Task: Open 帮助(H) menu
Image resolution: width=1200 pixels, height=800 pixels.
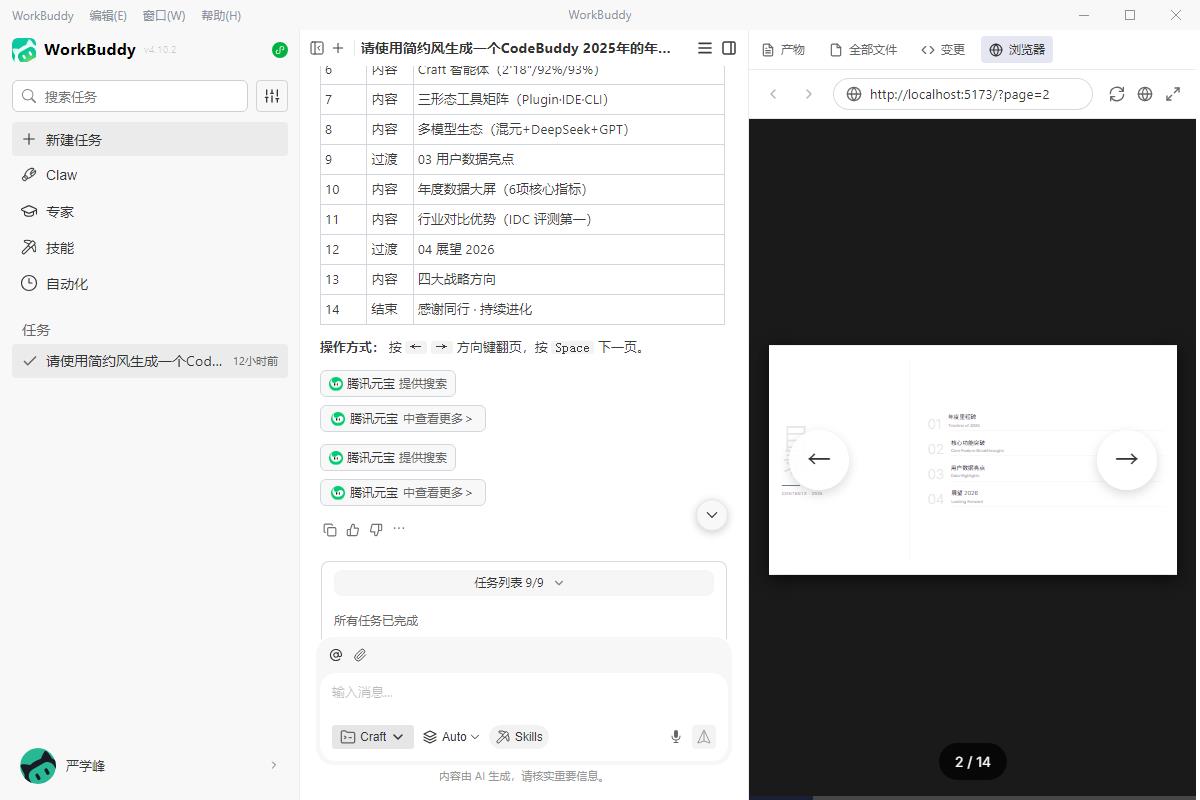Action: [221, 15]
